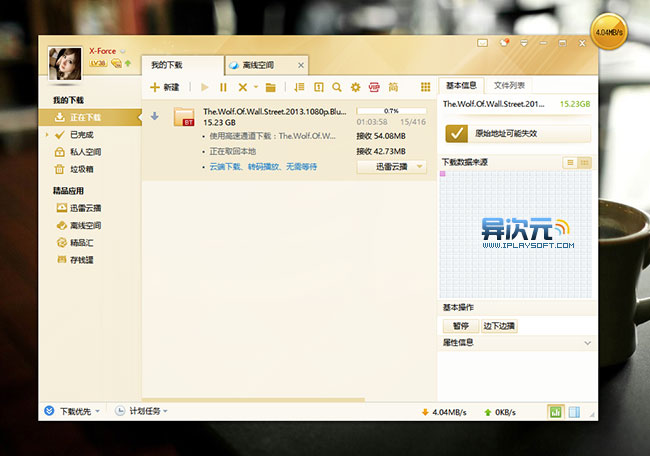Screen dimensions: 650x456
Task: Click the red VIP icon in toolbar
Action: 374,87
